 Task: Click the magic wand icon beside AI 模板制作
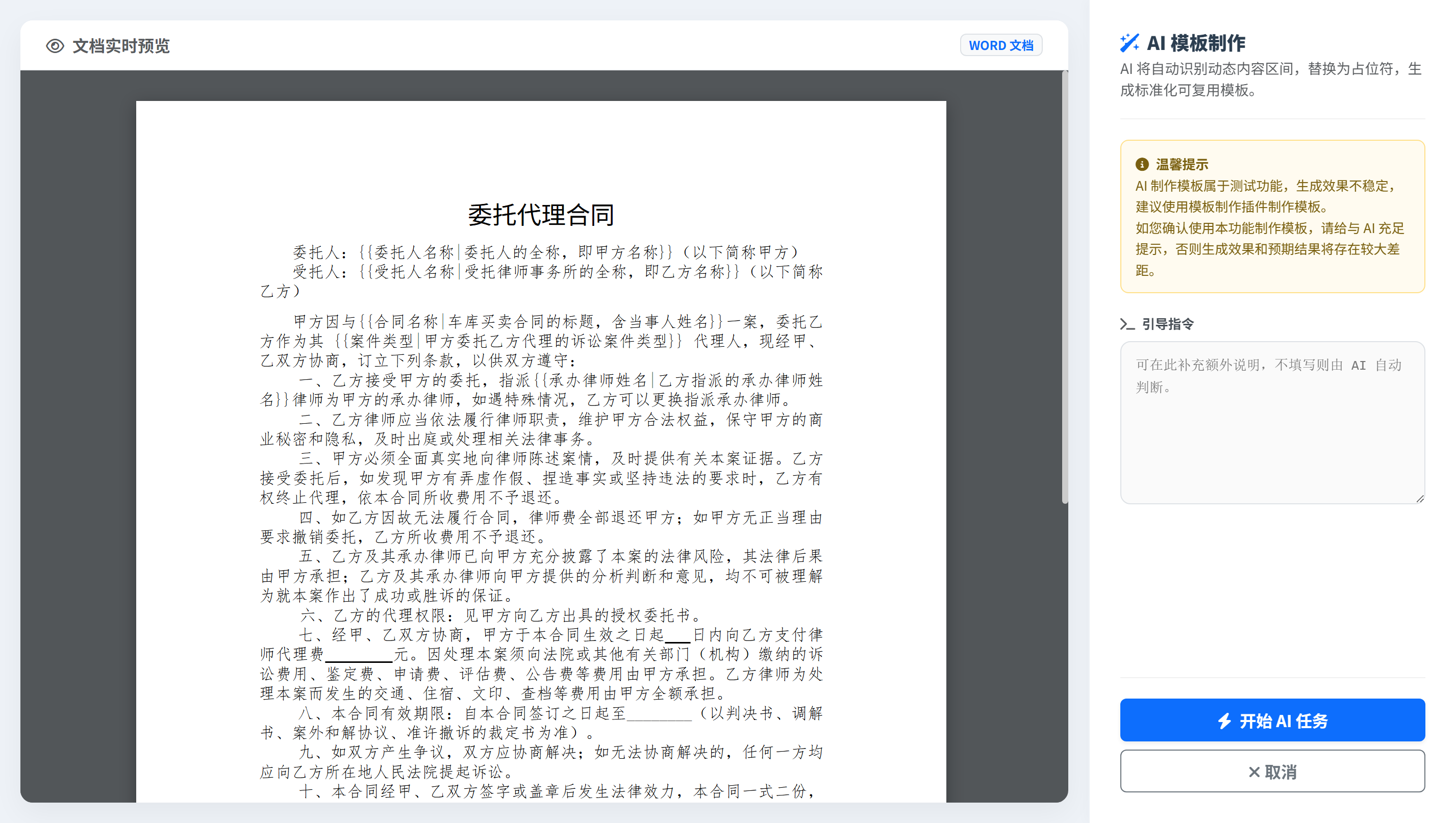[x=1131, y=42]
